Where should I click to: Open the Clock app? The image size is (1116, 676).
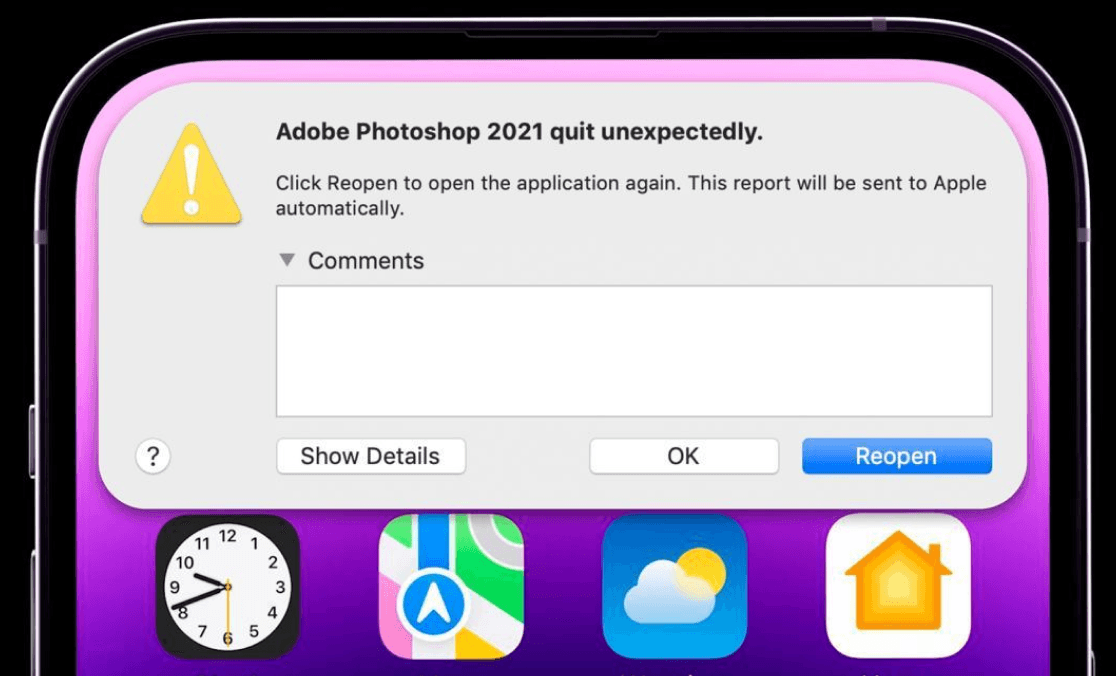227,586
